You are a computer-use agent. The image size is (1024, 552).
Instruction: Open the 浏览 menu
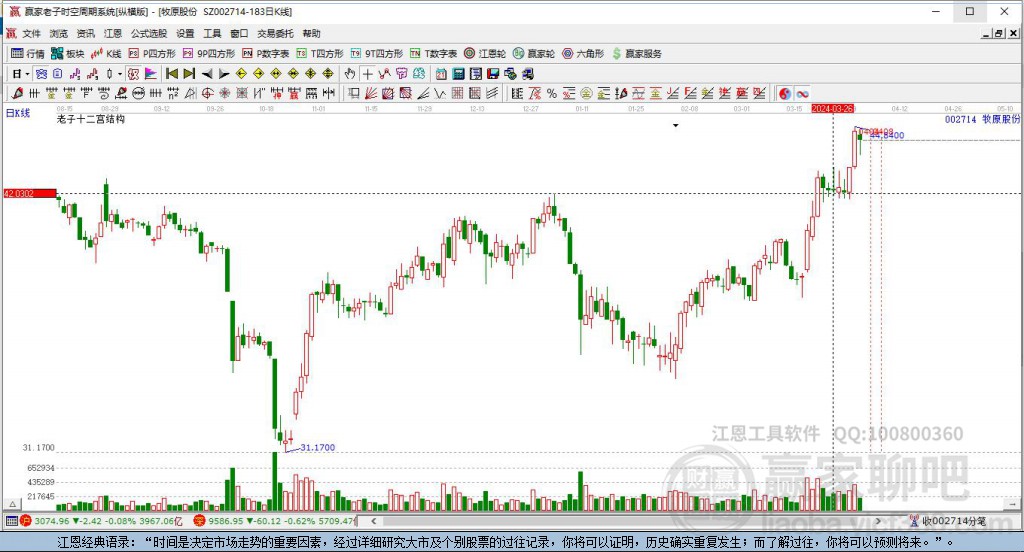point(59,33)
